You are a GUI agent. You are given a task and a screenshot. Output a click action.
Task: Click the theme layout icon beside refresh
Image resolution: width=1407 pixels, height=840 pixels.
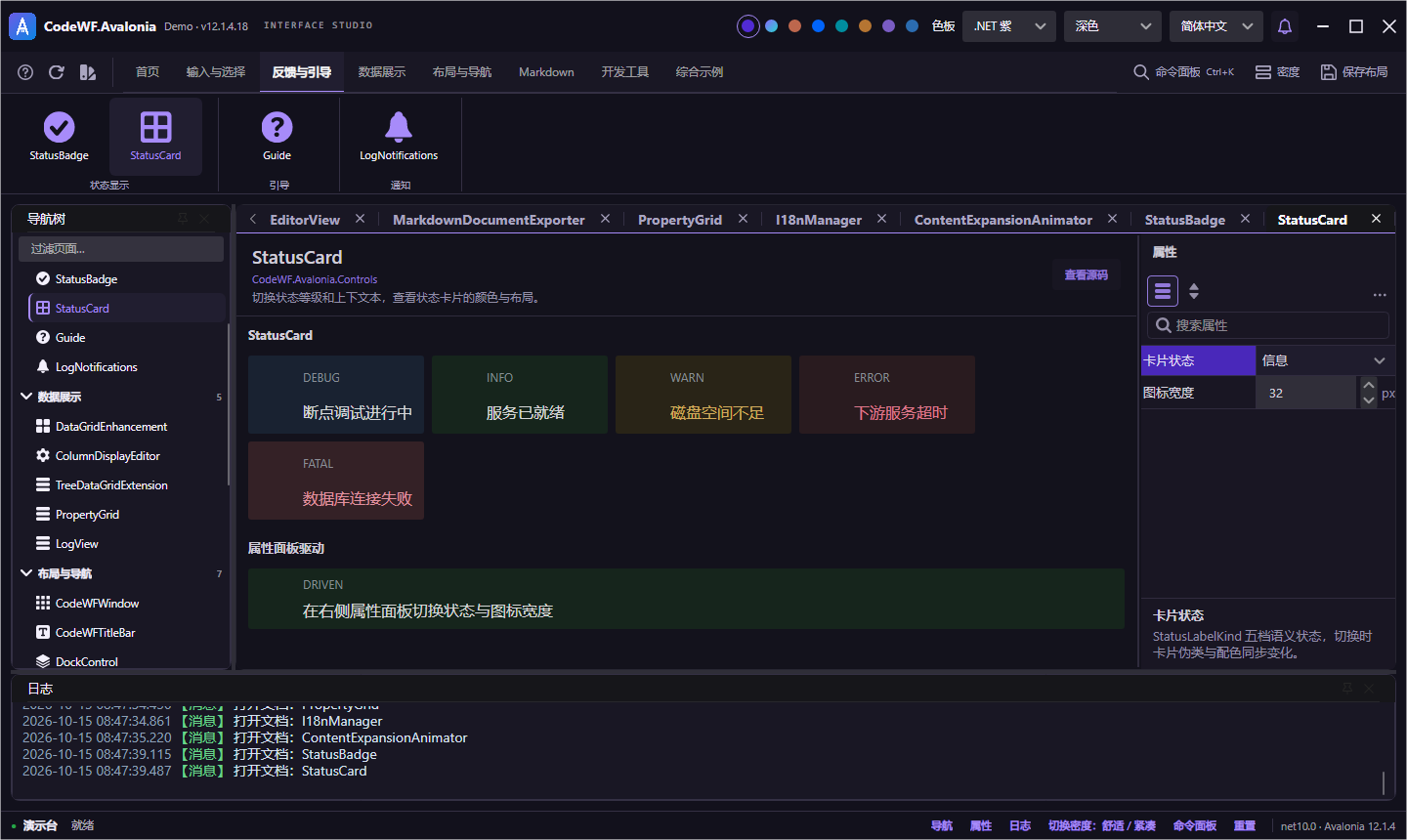pyautogui.click(x=88, y=72)
